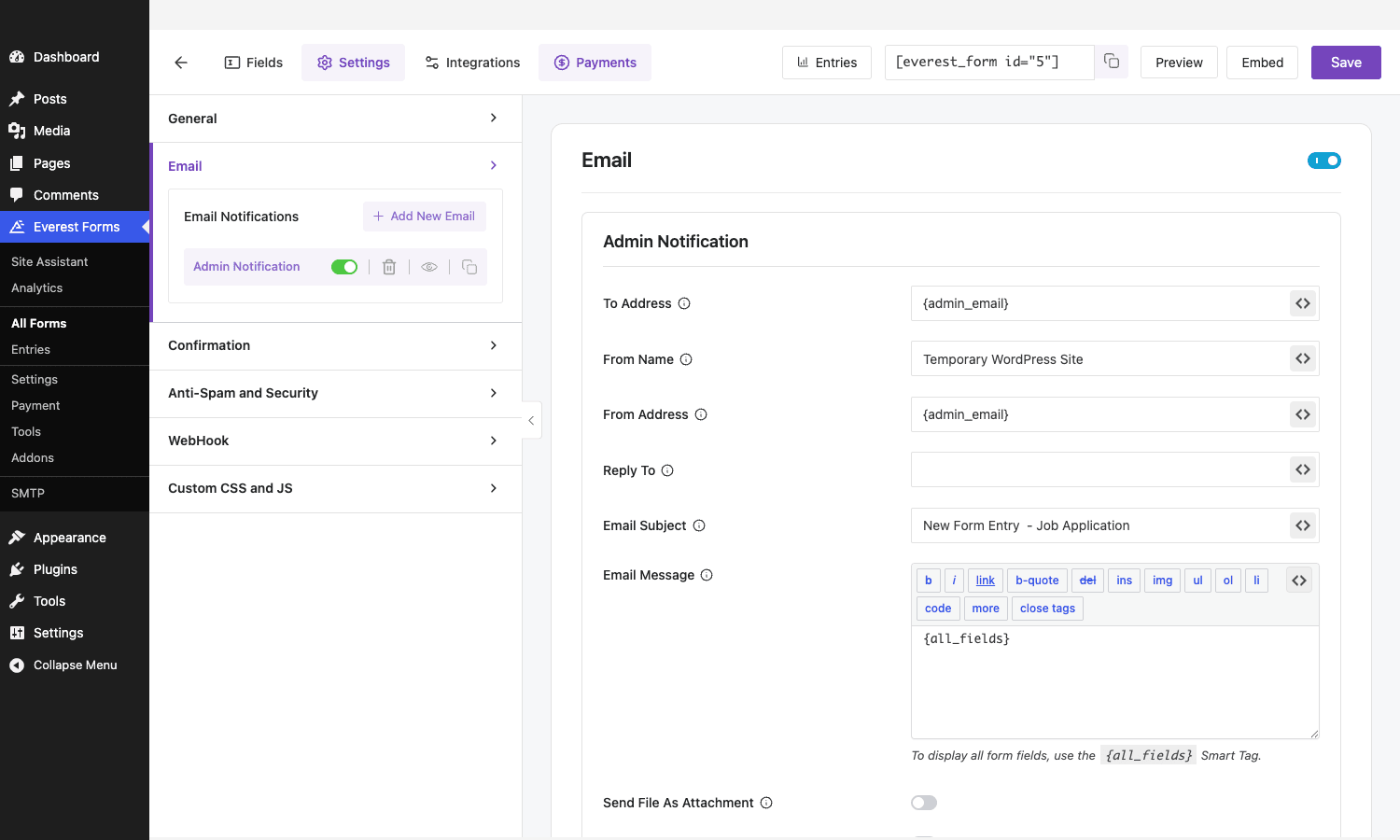Duplicate the Admin Notification email
Viewport: 1400px width, 840px height.
pos(469,267)
